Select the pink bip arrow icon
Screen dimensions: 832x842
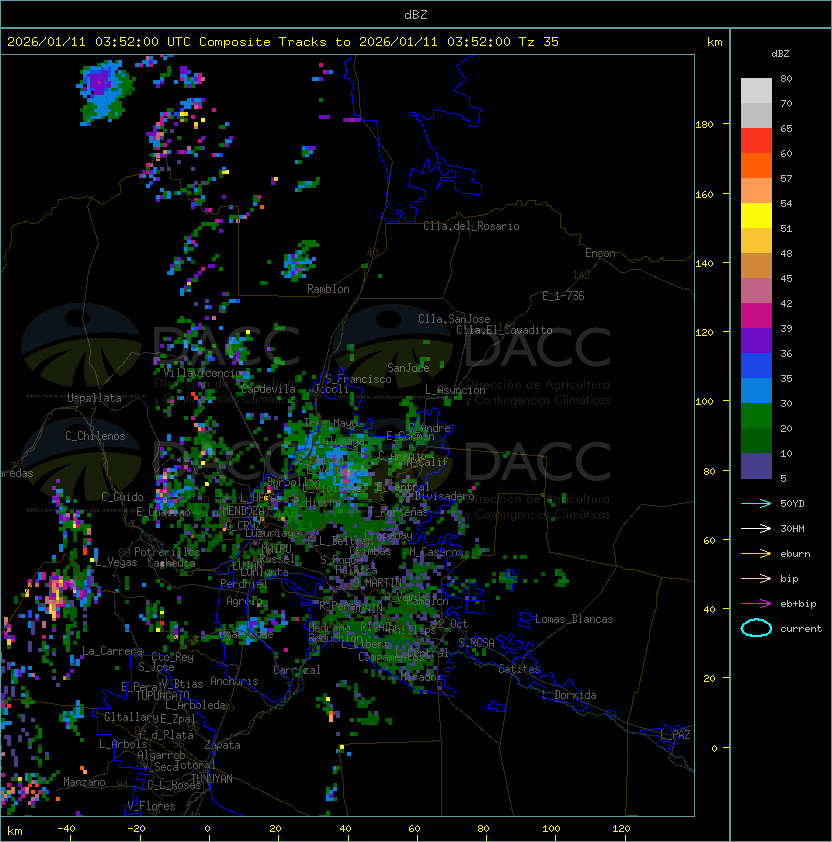coord(756,578)
